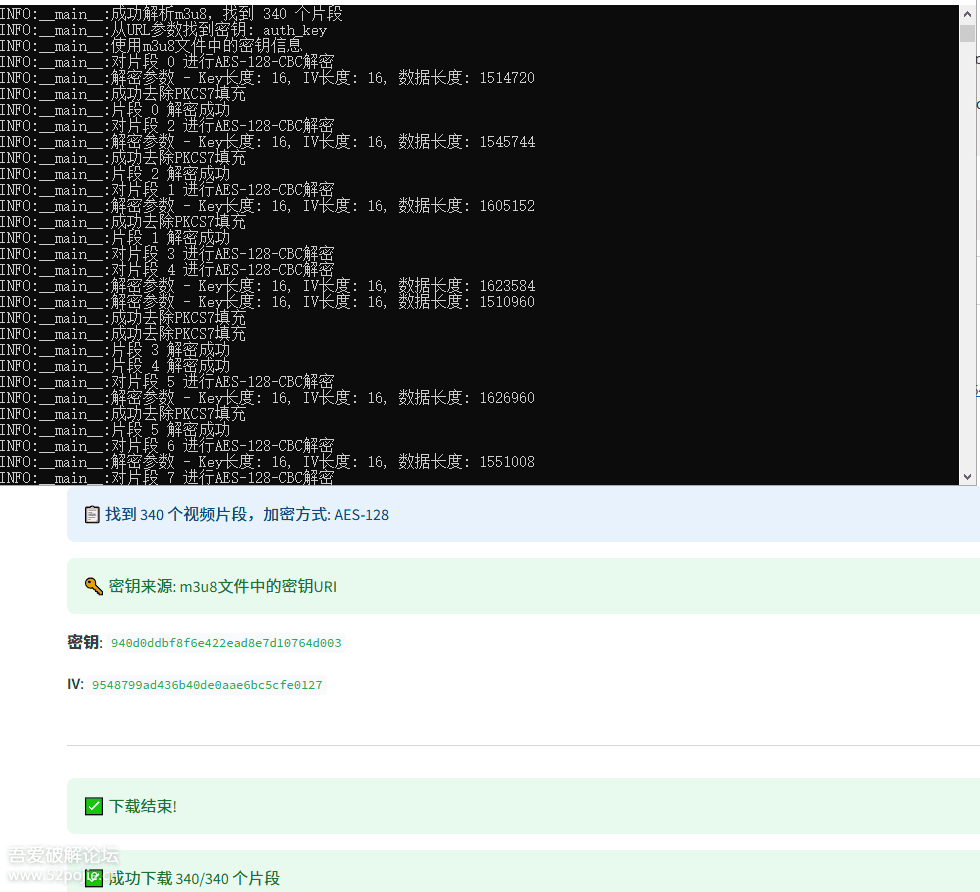
Task: Click the document icon before the 340 segments message
Action: coord(92,513)
